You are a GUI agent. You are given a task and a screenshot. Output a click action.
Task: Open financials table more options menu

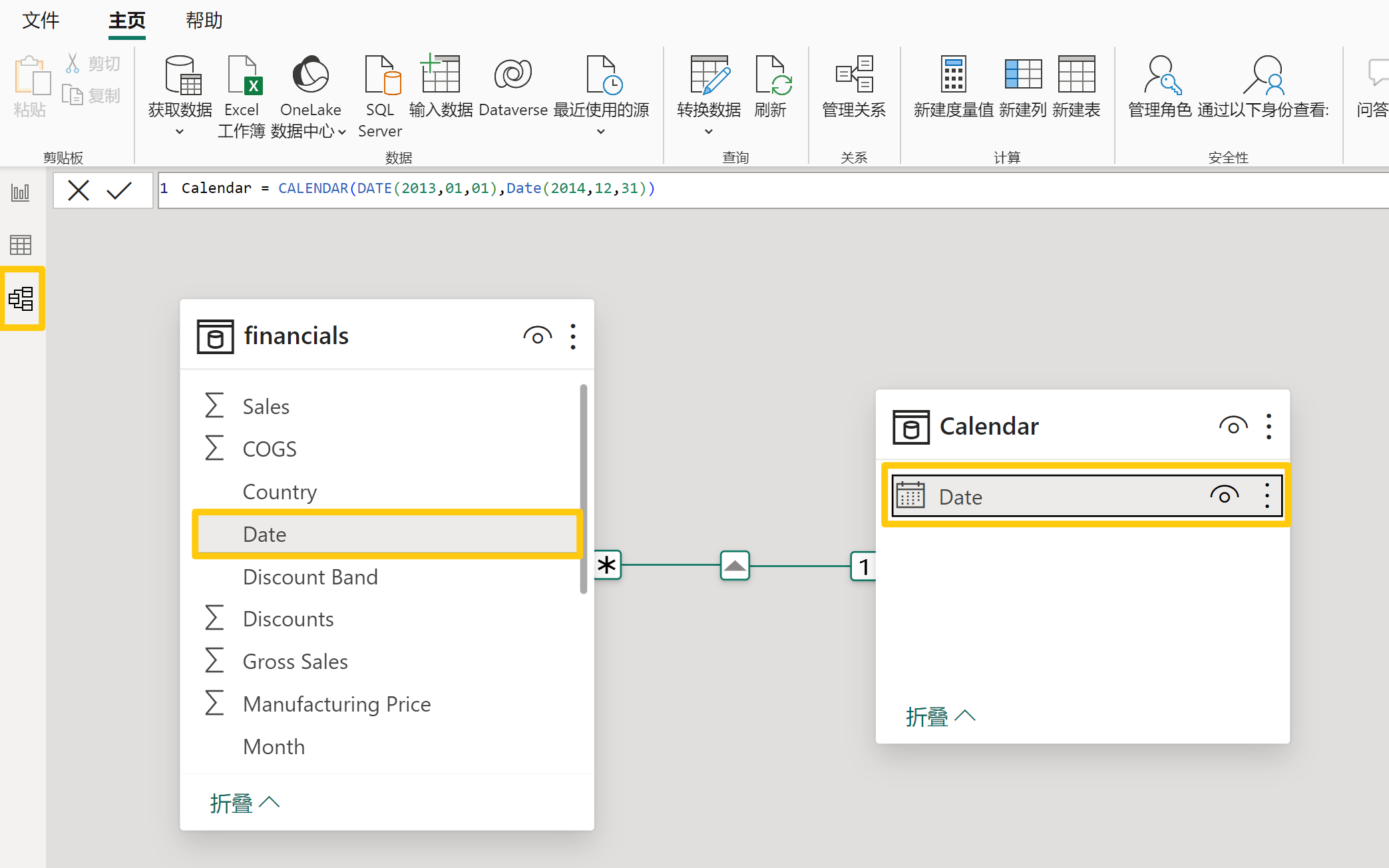pyautogui.click(x=573, y=336)
